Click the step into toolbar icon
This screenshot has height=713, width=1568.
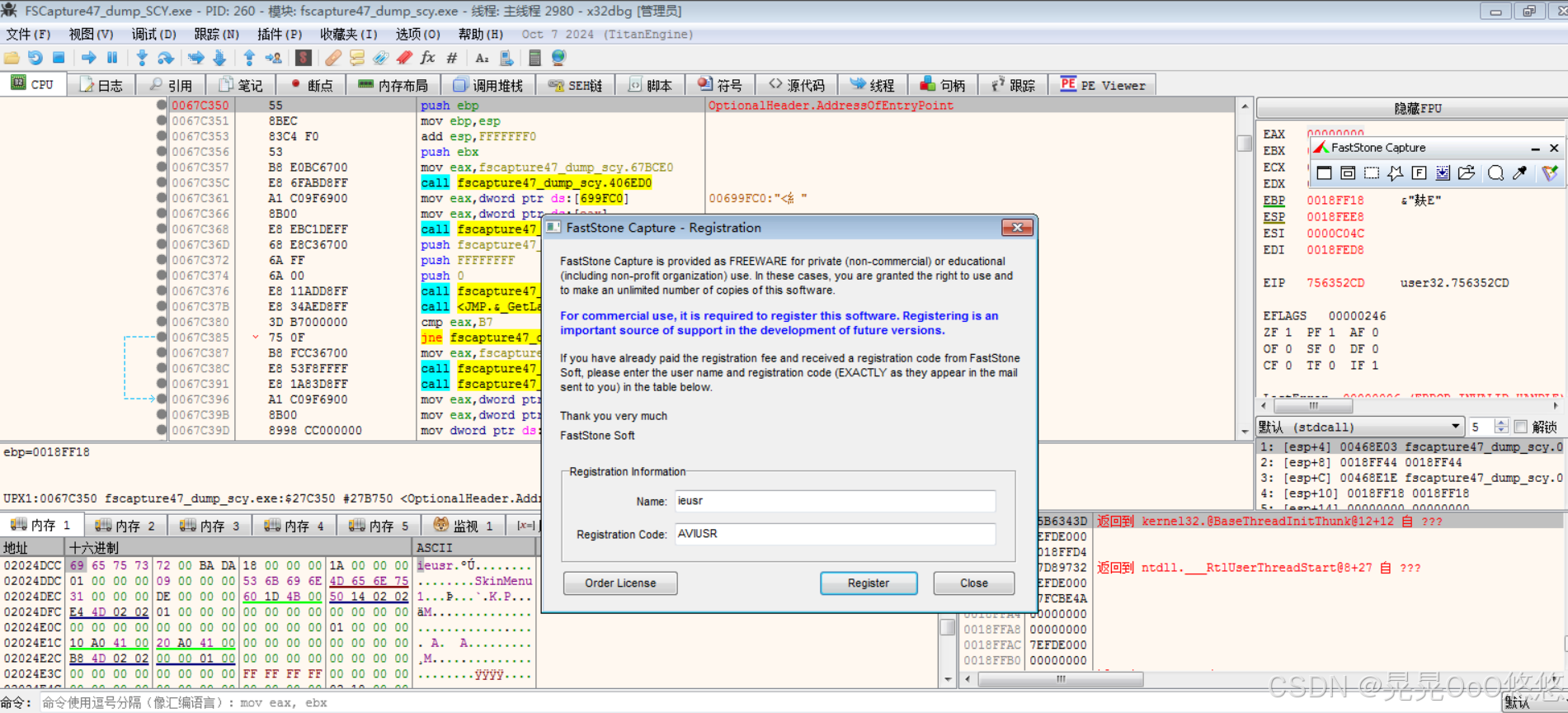tap(142, 58)
